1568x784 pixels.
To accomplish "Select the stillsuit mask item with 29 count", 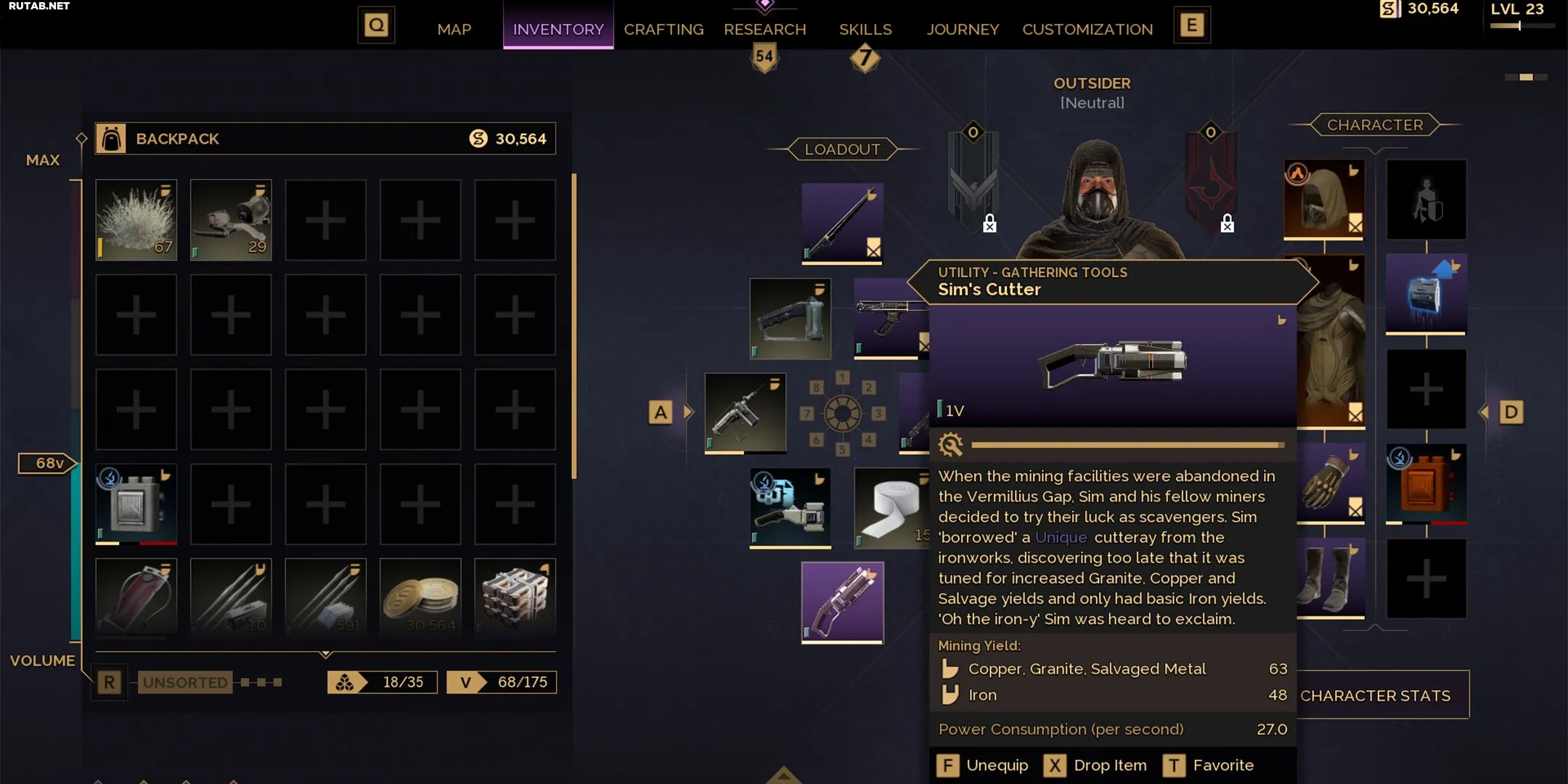I will pyautogui.click(x=231, y=220).
